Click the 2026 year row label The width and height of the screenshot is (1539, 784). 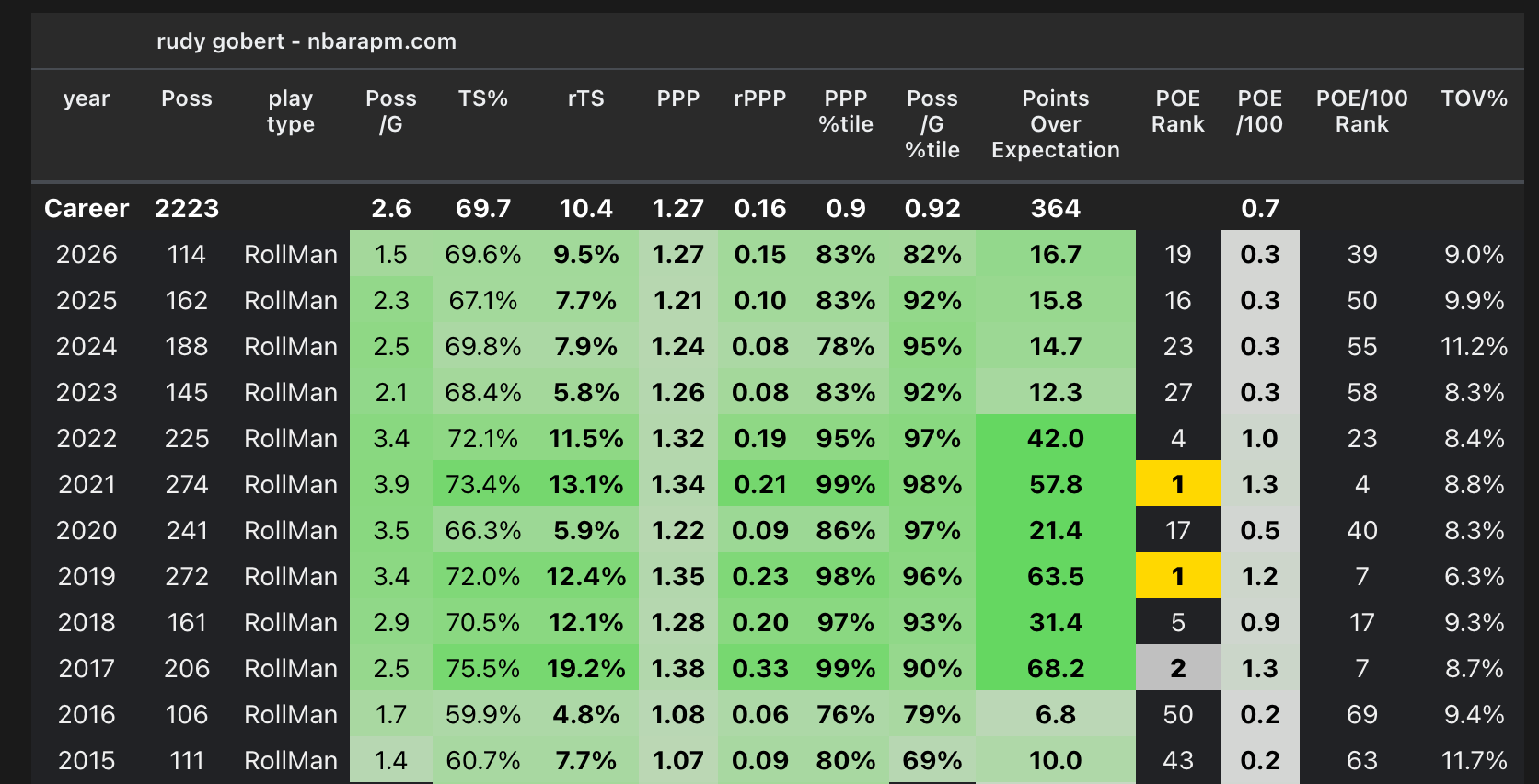pyautogui.click(x=87, y=255)
